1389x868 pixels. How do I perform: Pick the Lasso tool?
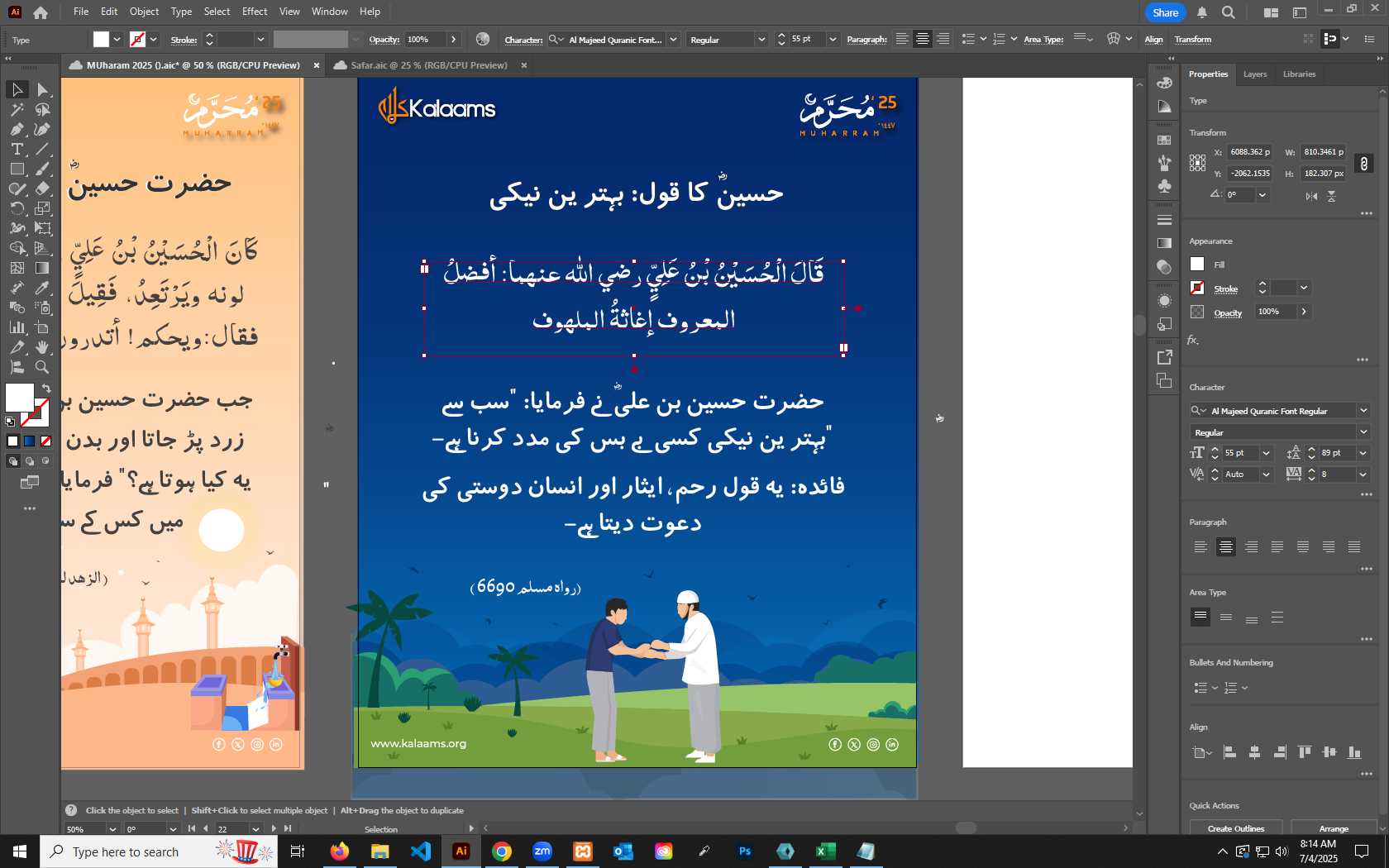click(43, 109)
